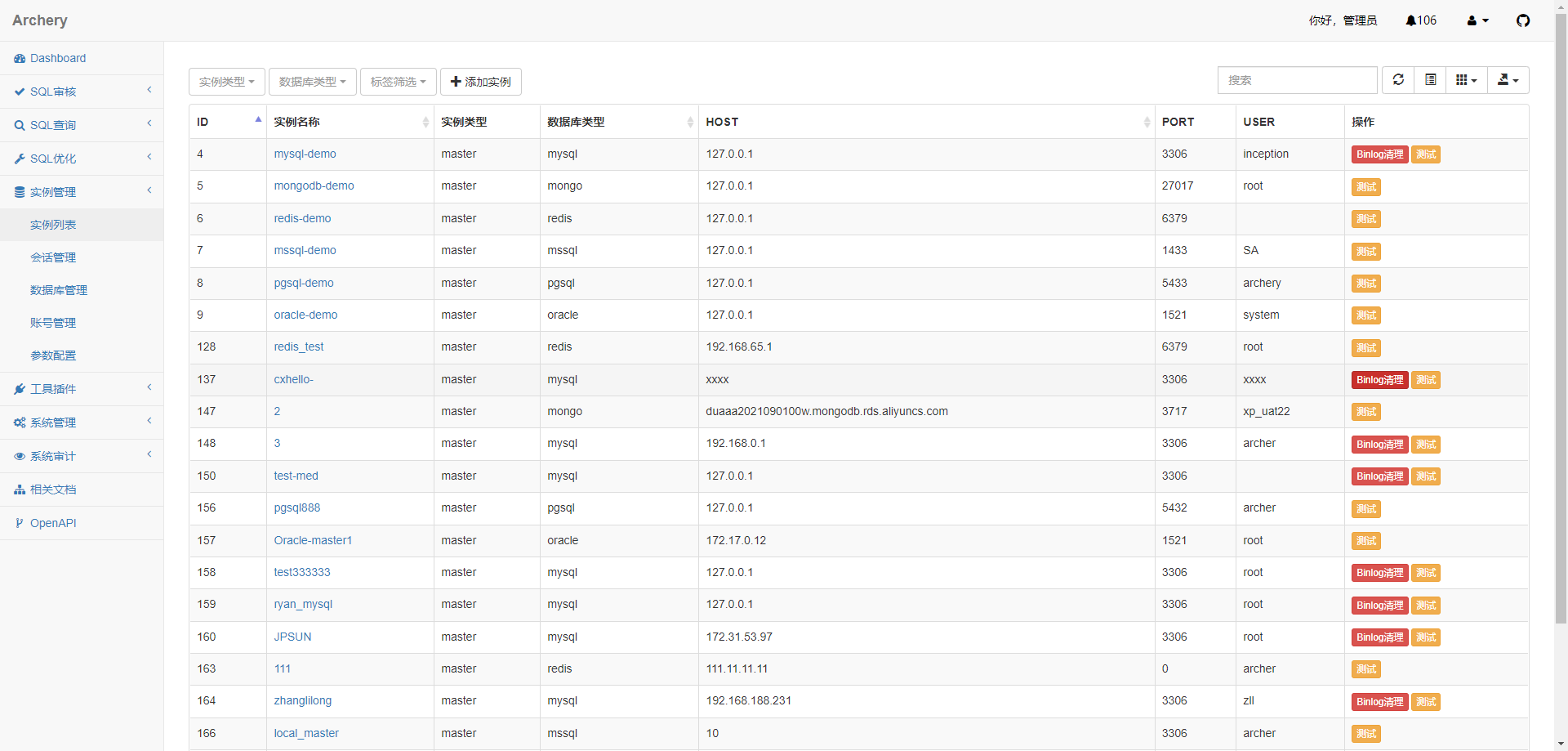Expand the SQL审核 sidebar menu
This screenshot has width=1568, height=751.
click(x=82, y=92)
